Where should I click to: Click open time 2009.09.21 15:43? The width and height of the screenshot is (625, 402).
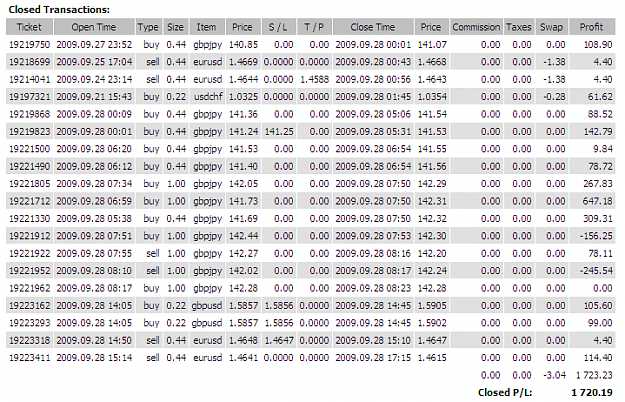point(94,97)
